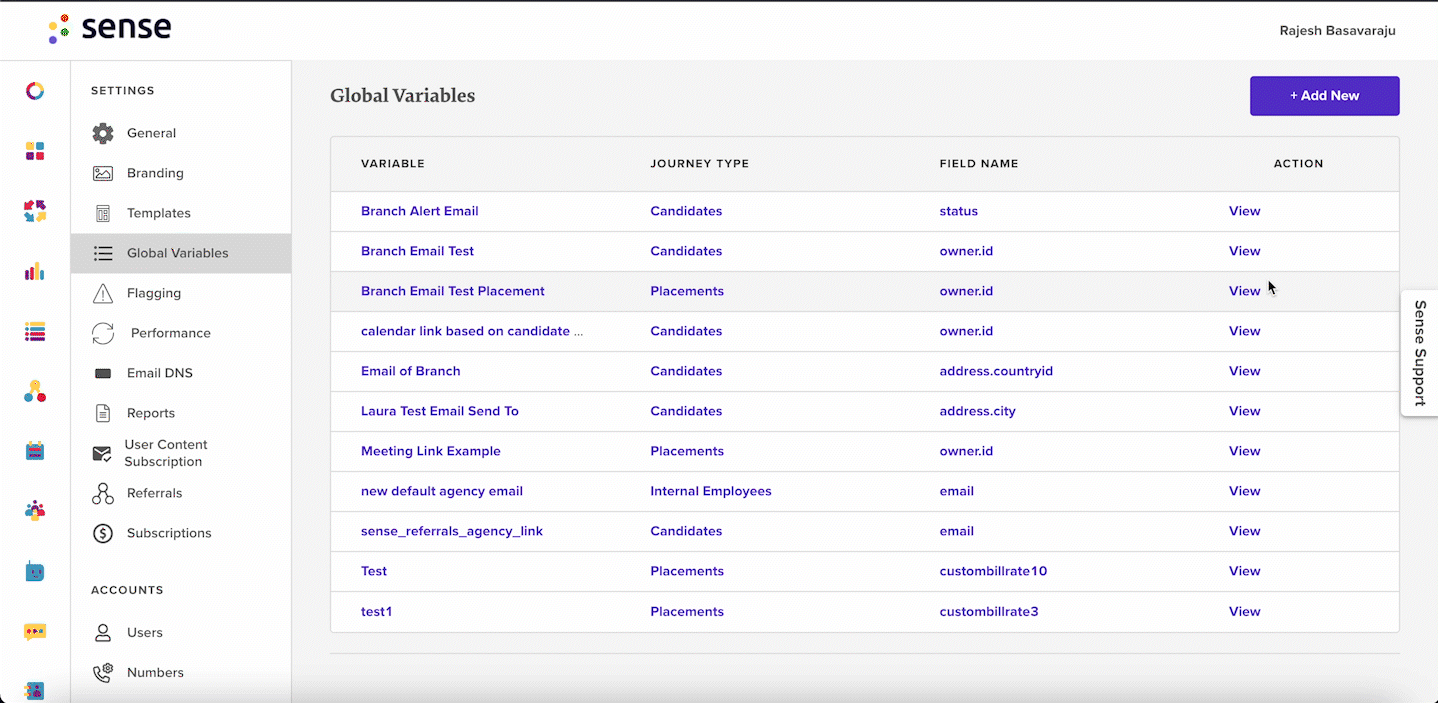Viewport: 1438px width, 703px height.
Task: Click View for Meeting Link Example
Action: 1244,451
